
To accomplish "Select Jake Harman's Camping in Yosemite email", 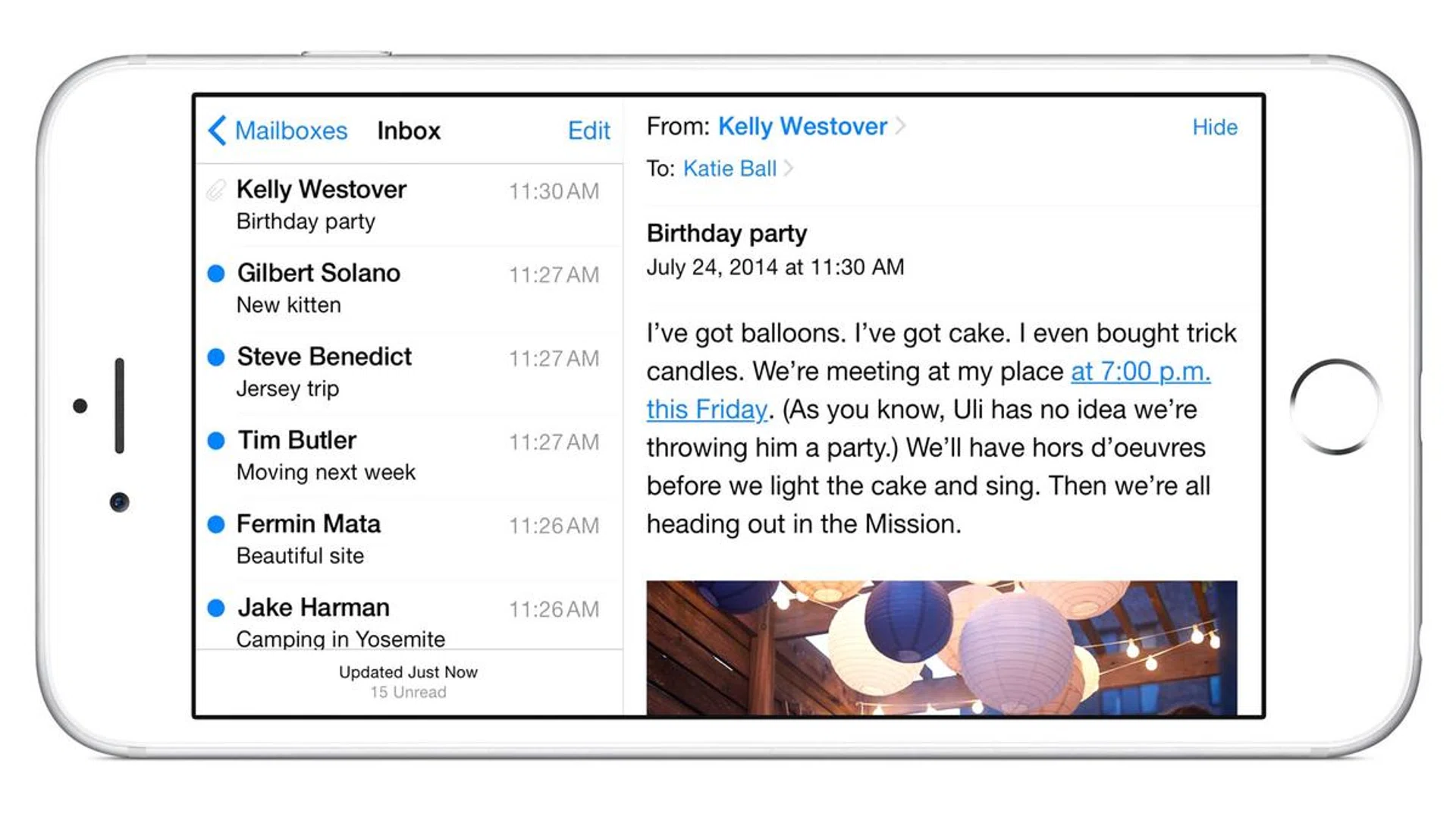I will point(409,615).
